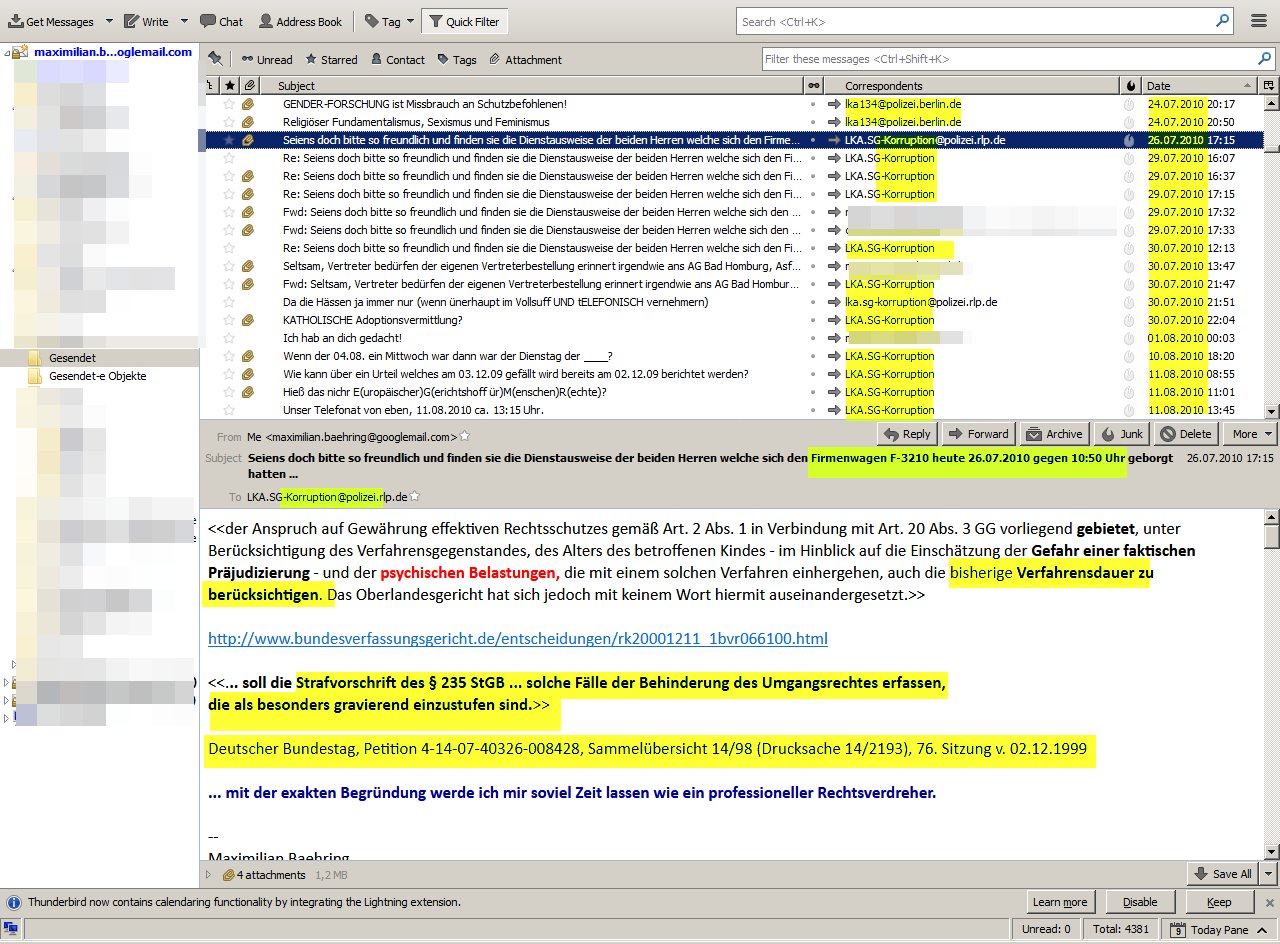The height and width of the screenshot is (944, 1280).
Task: Filter messages by Unread
Action: (x=267, y=60)
